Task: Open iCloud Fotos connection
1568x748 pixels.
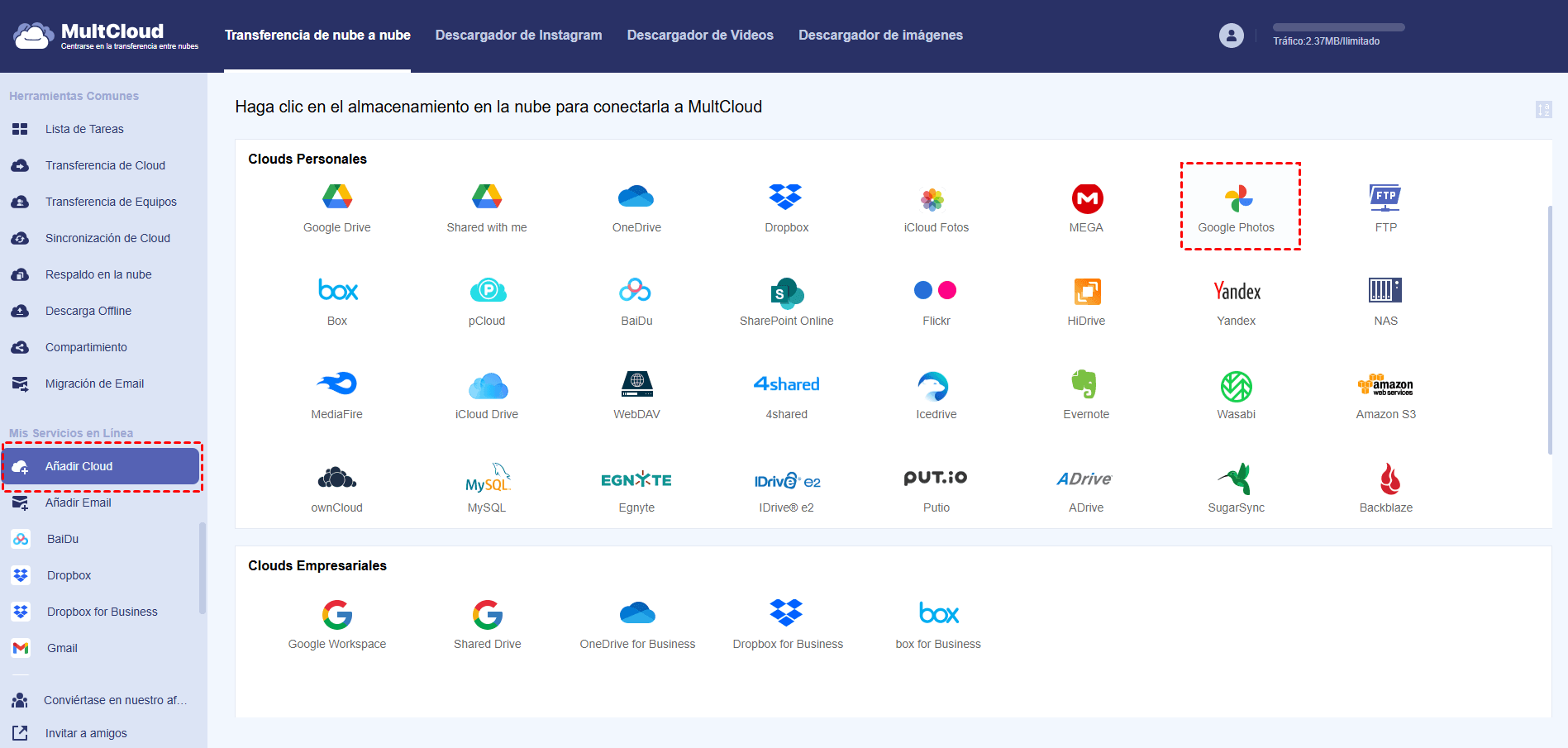Action: tap(937, 208)
